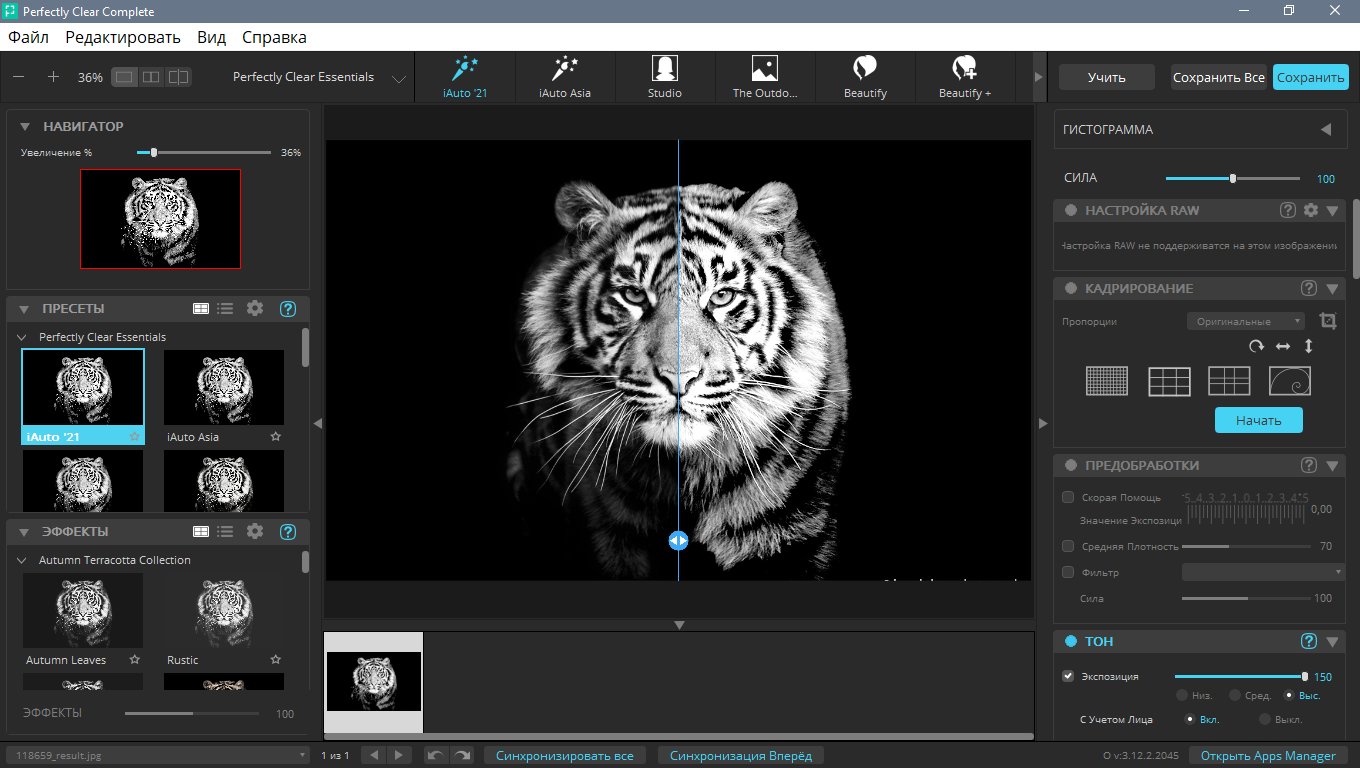Viewport: 1360px width, 768px height.
Task: Open Effects panel settings gear
Action: coord(255,532)
